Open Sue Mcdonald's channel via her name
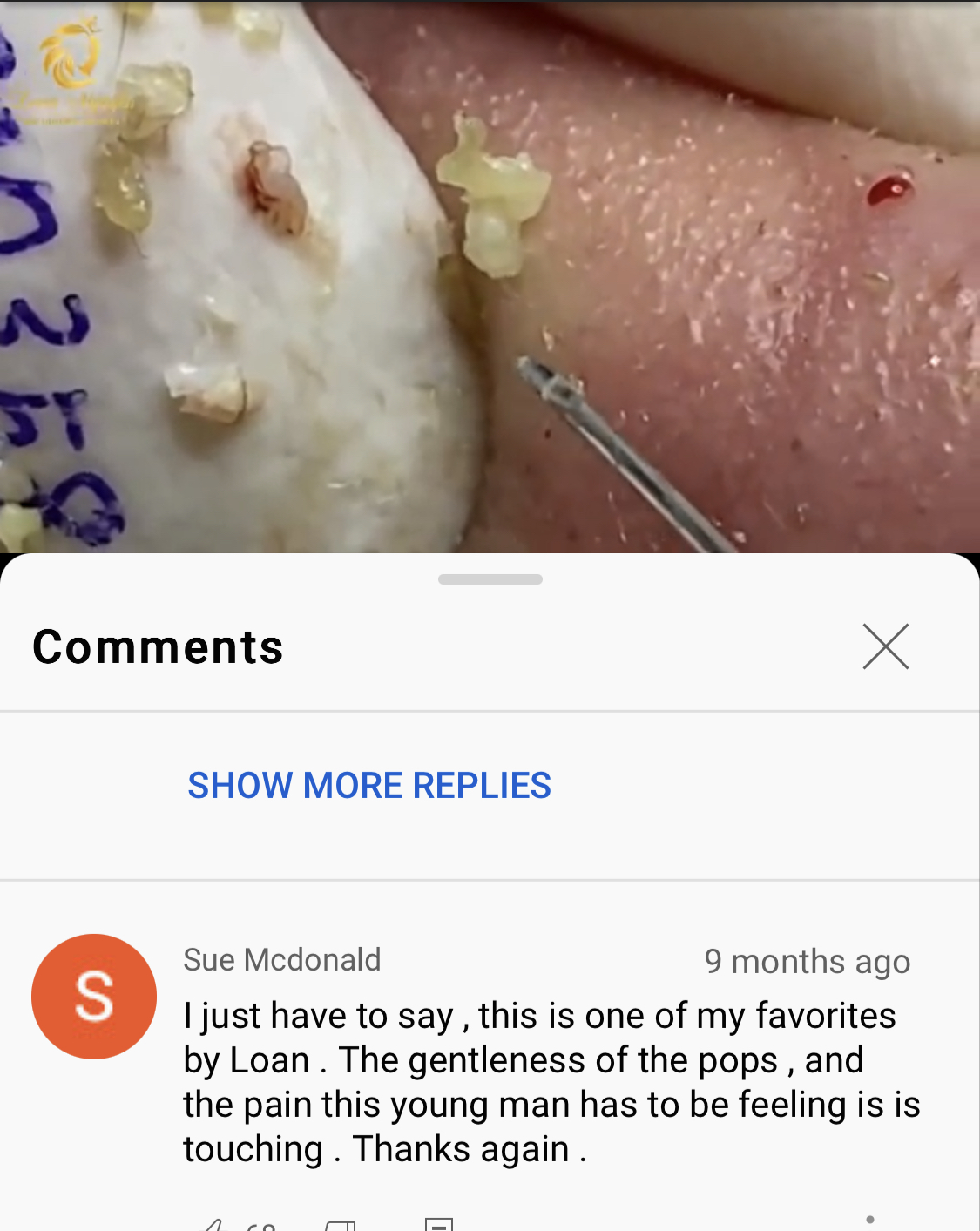 point(282,960)
